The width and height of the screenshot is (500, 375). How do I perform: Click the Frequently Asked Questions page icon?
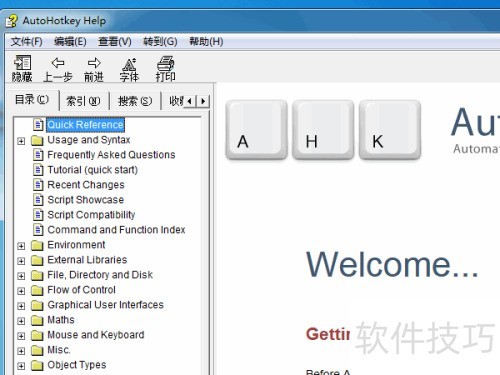point(38,155)
